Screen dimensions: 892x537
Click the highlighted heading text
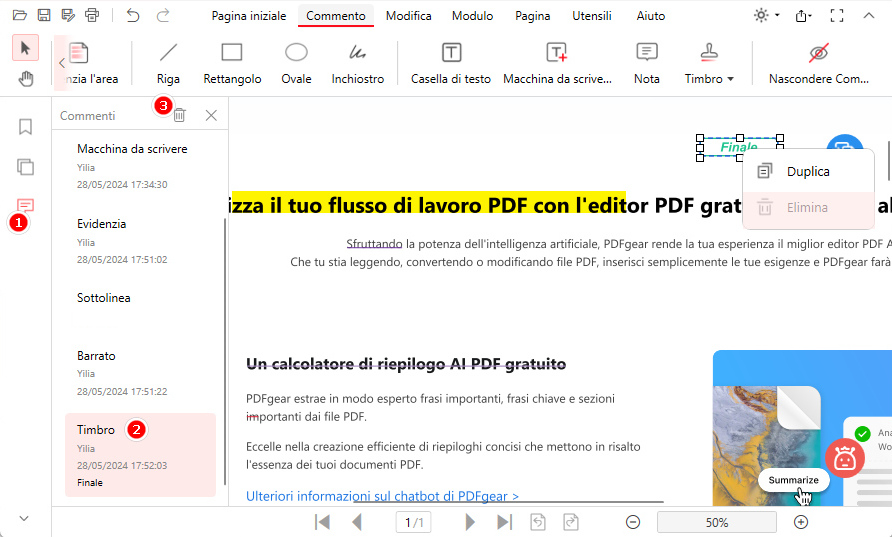tap(429, 205)
